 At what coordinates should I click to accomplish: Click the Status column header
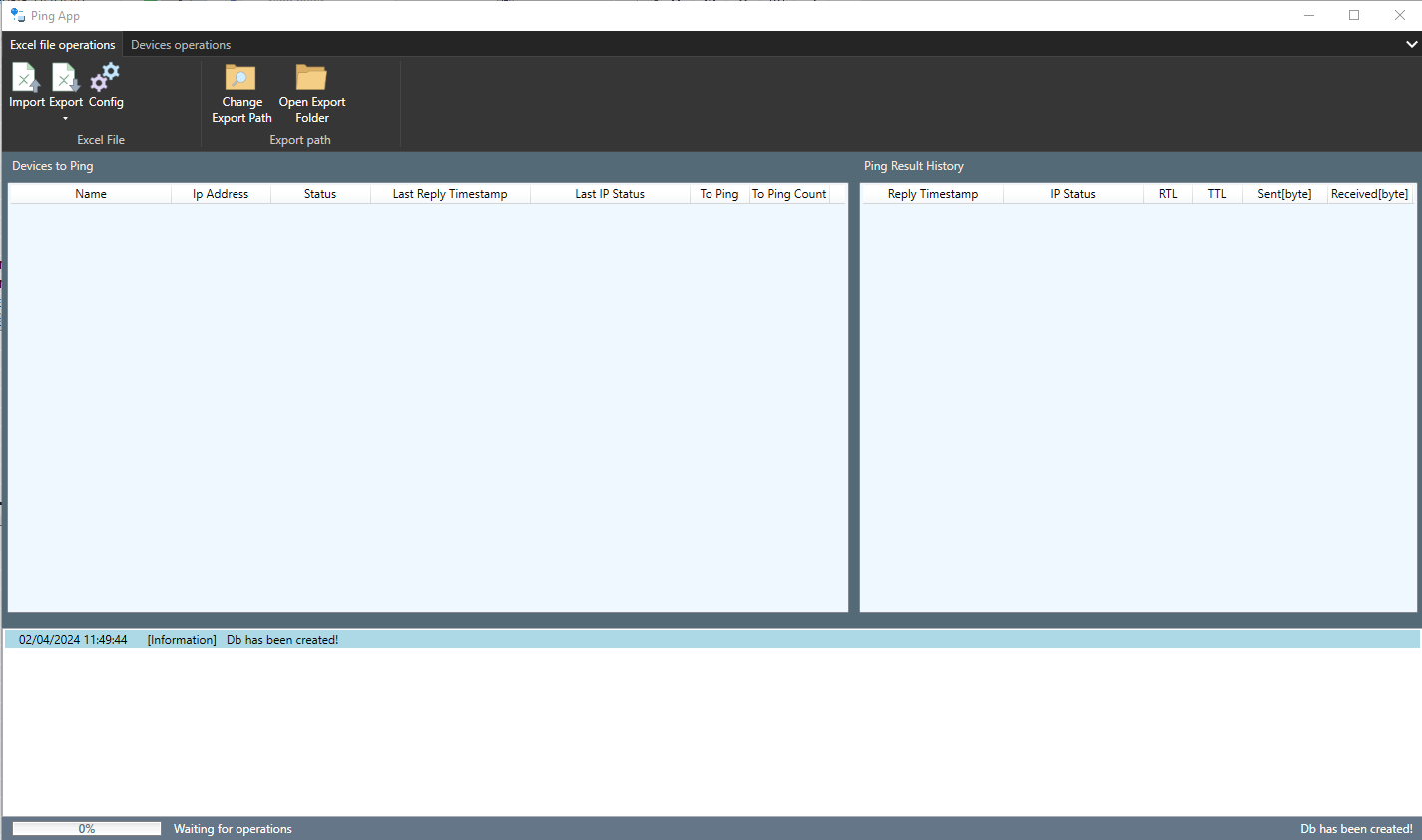coord(319,193)
